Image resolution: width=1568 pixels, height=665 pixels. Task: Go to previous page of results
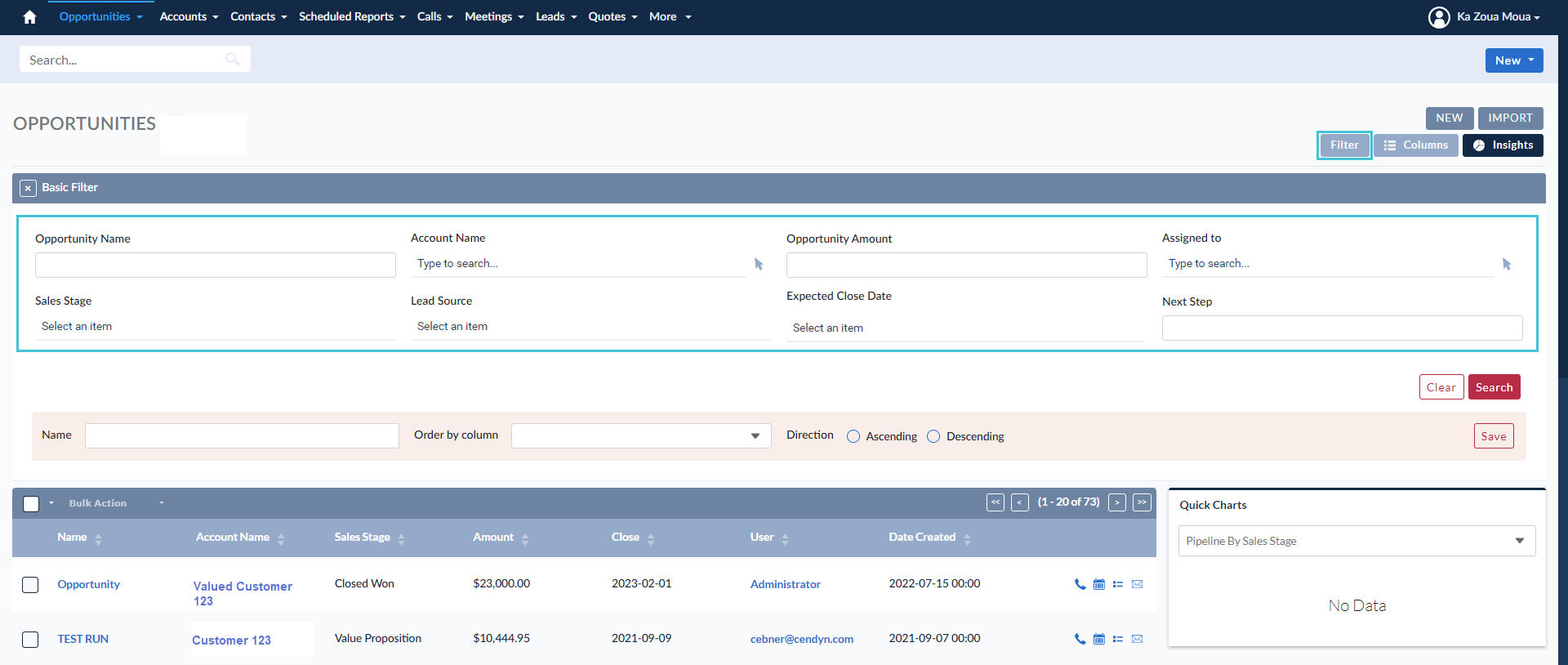pyautogui.click(x=1020, y=502)
